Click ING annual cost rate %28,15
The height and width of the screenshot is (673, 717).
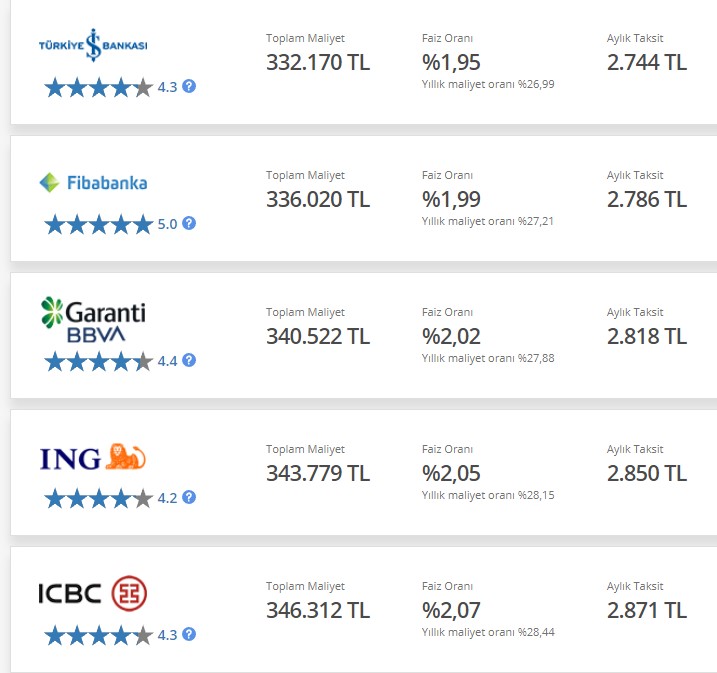[x=488, y=495]
